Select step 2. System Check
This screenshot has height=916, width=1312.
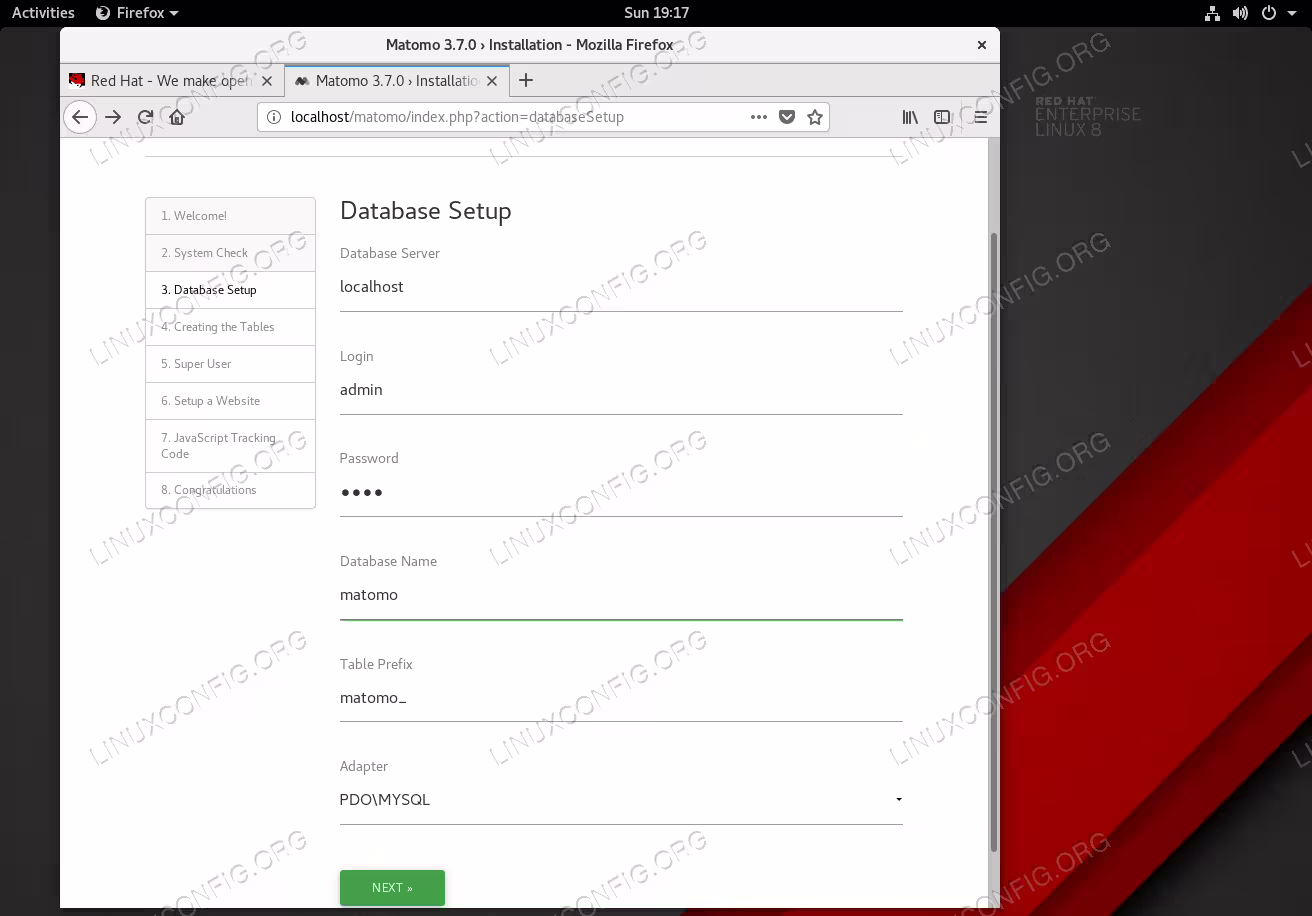coord(230,253)
